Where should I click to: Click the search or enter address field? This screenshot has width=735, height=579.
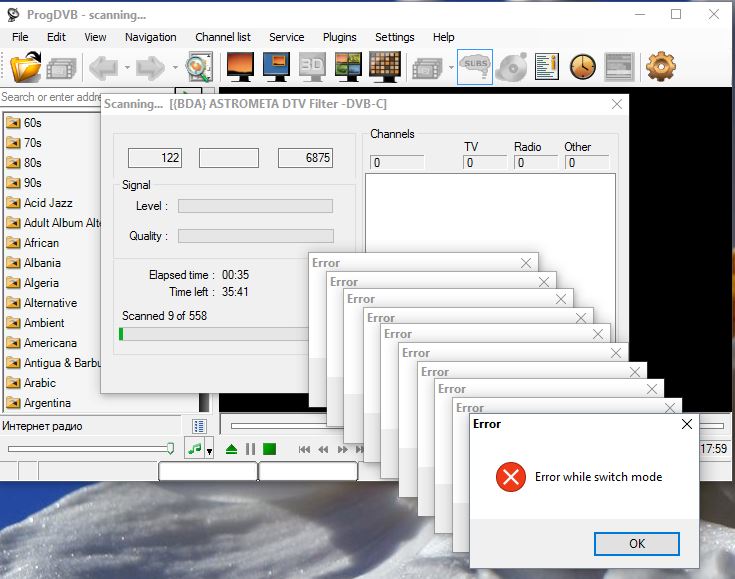click(x=50, y=97)
